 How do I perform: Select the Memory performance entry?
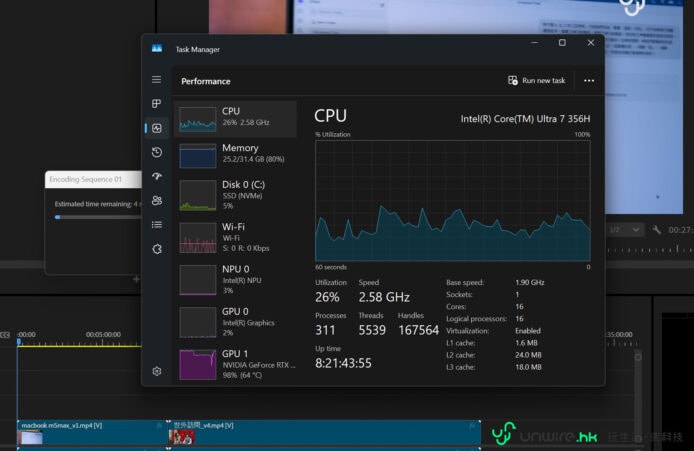(x=235, y=155)
